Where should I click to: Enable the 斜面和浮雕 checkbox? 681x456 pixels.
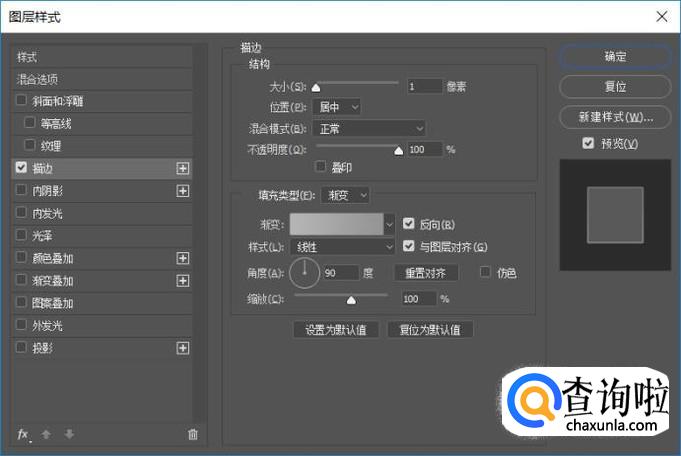[x=21, y=100]
